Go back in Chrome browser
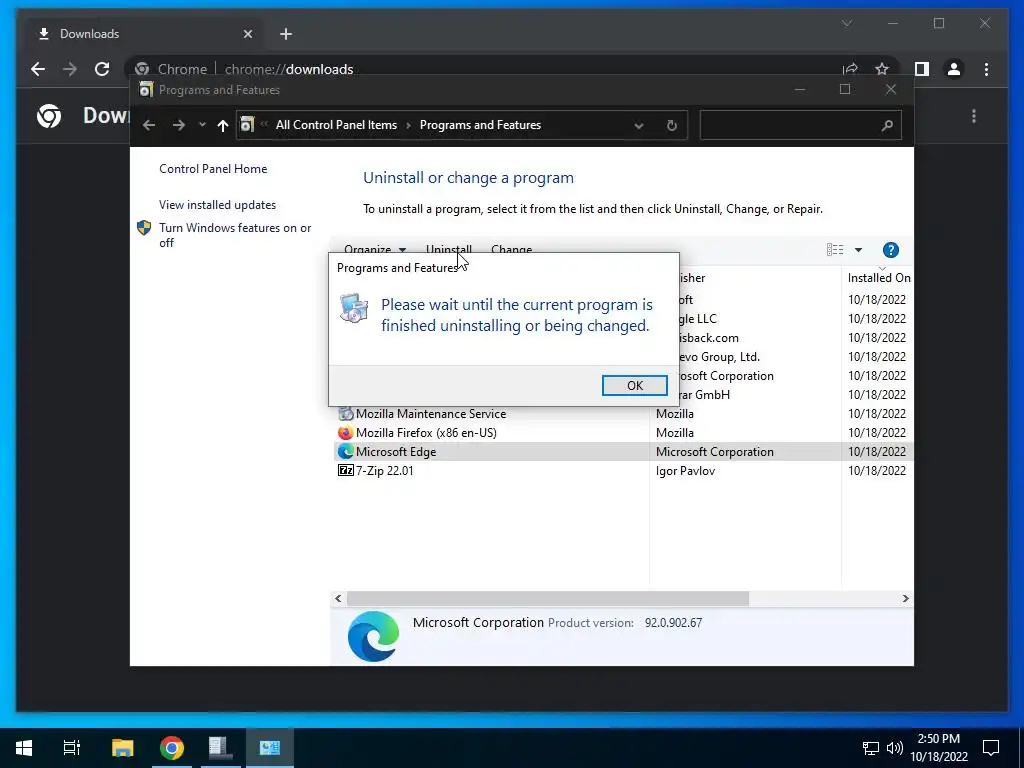Screen dimensions: 1024x768 coord(38,69)
